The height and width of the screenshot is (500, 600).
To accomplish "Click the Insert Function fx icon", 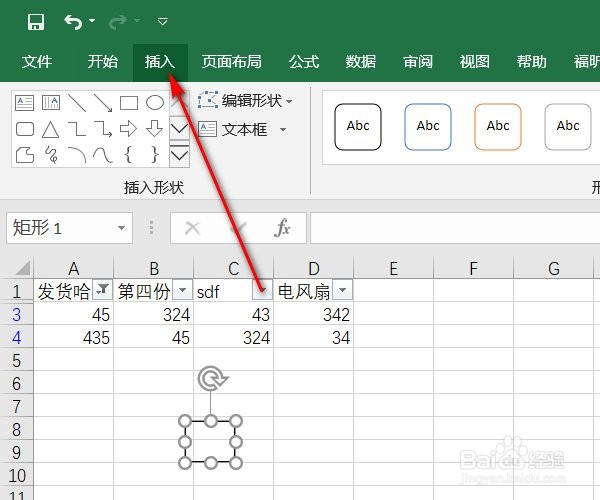I will pos(282,228).
